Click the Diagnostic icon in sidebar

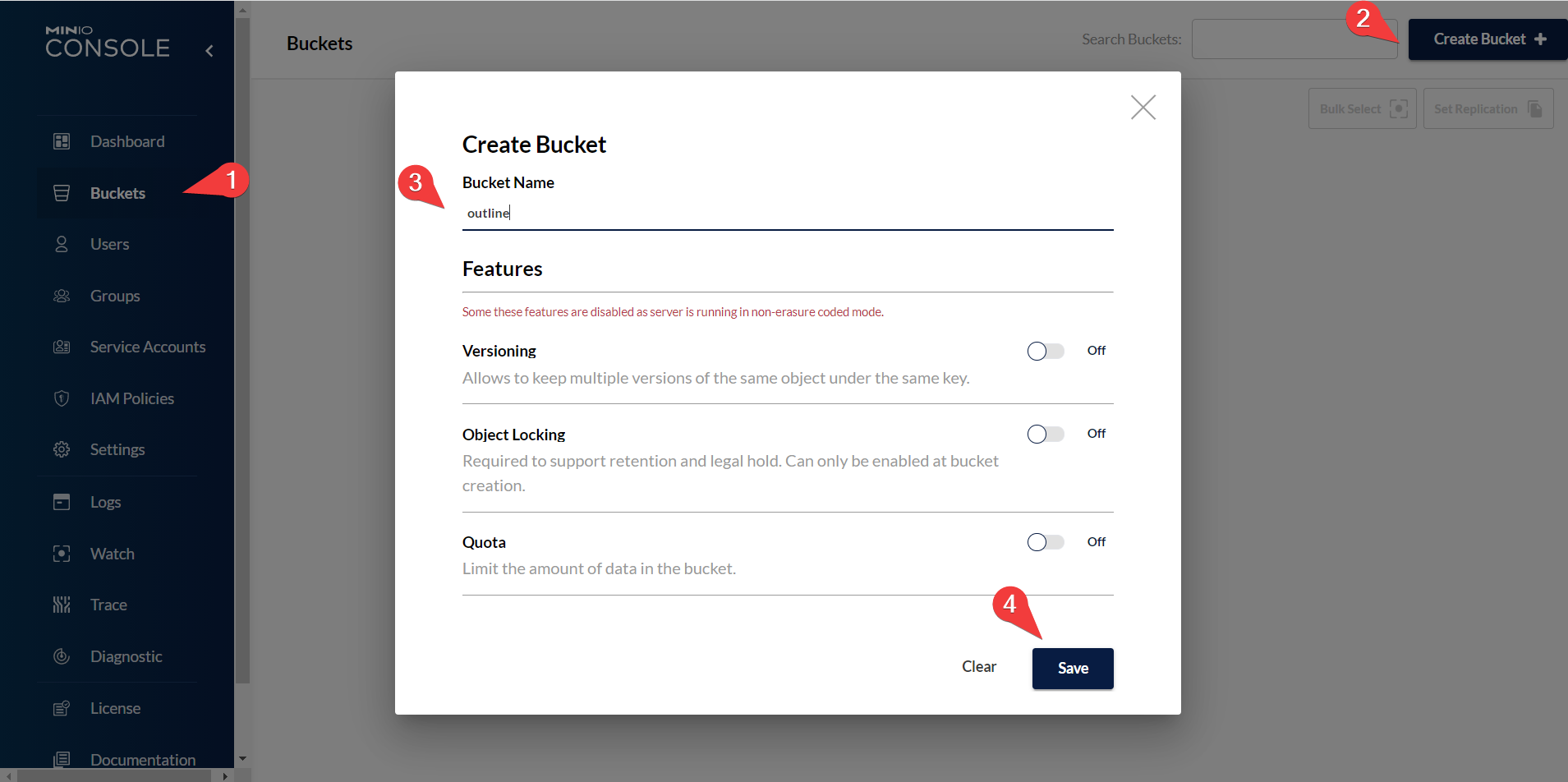coord(62,656)
